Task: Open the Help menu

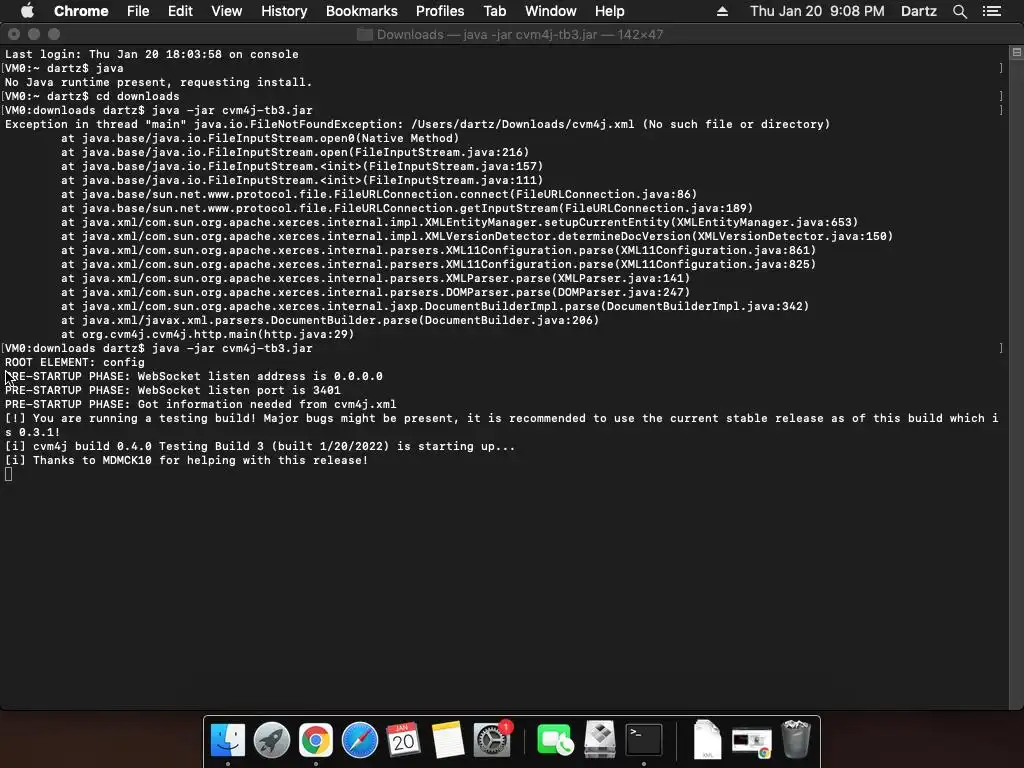Action: click(609, 11)
